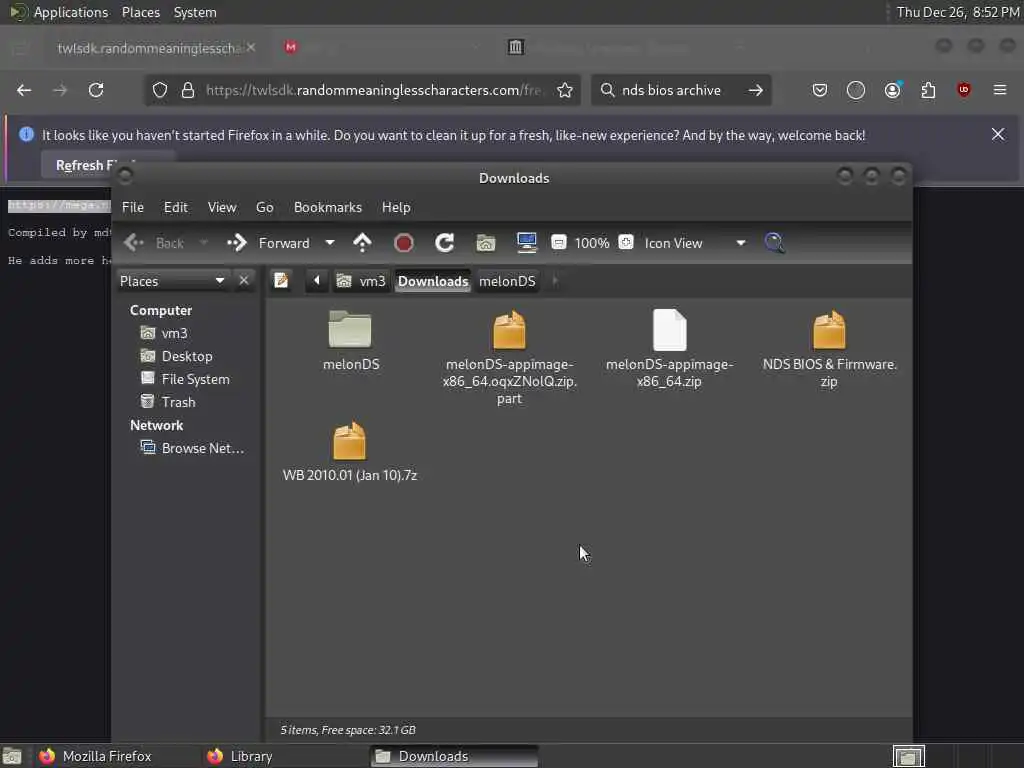This screenshot has width=1024, height=768.
Task: Select WB 2010.01 (Jan 10).7z archive
Action: (x=349, y=452)
